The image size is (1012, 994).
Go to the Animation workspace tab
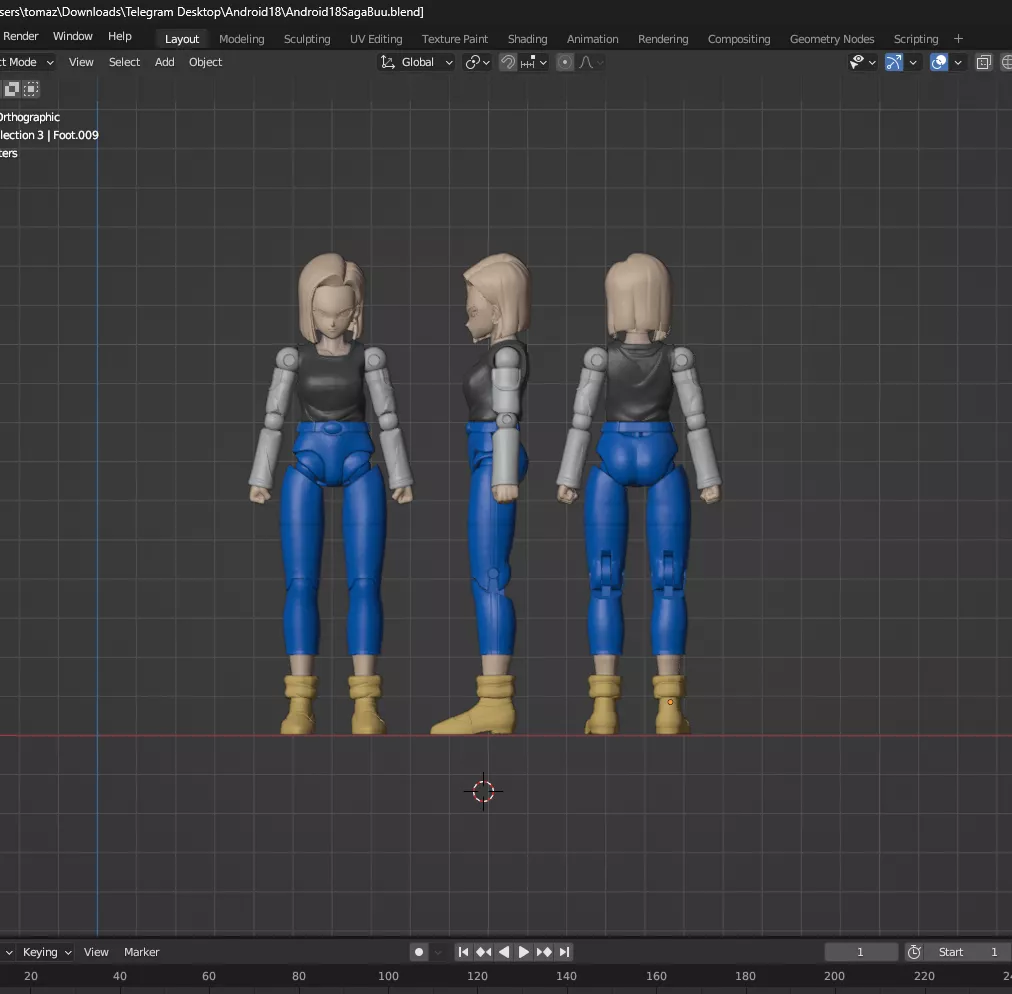point(592,39)
